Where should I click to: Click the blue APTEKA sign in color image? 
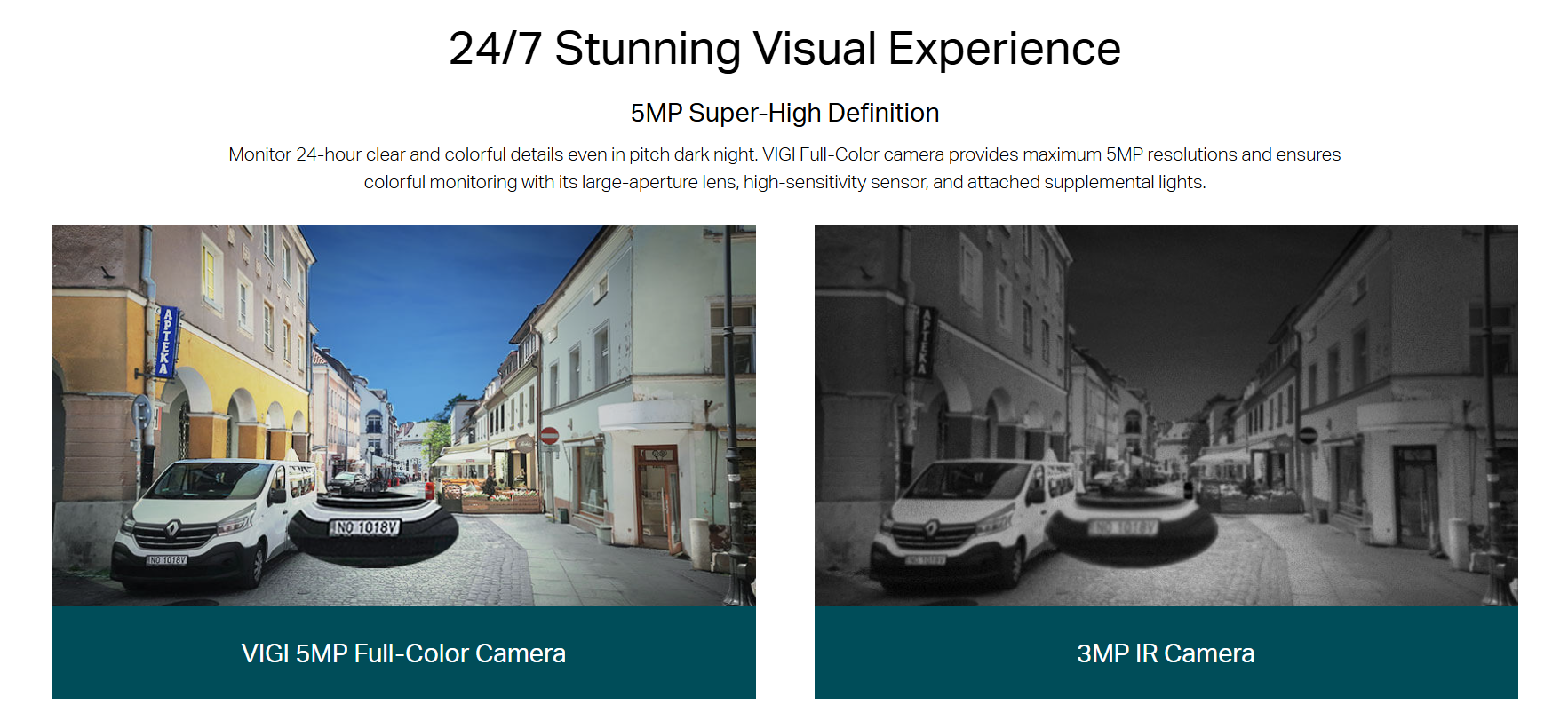point(167,342)
